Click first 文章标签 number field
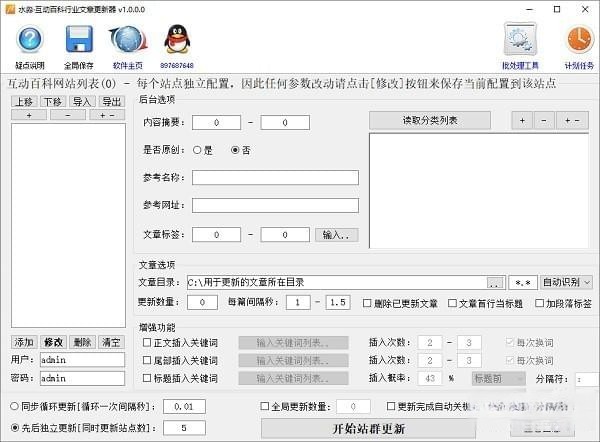 coord(217,235)
